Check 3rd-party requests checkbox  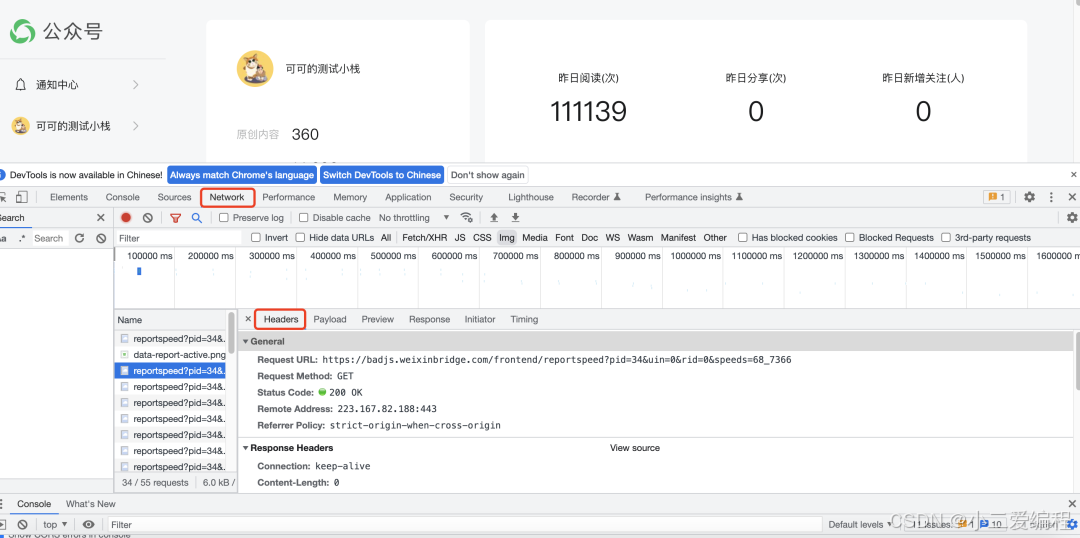[946, 238]
